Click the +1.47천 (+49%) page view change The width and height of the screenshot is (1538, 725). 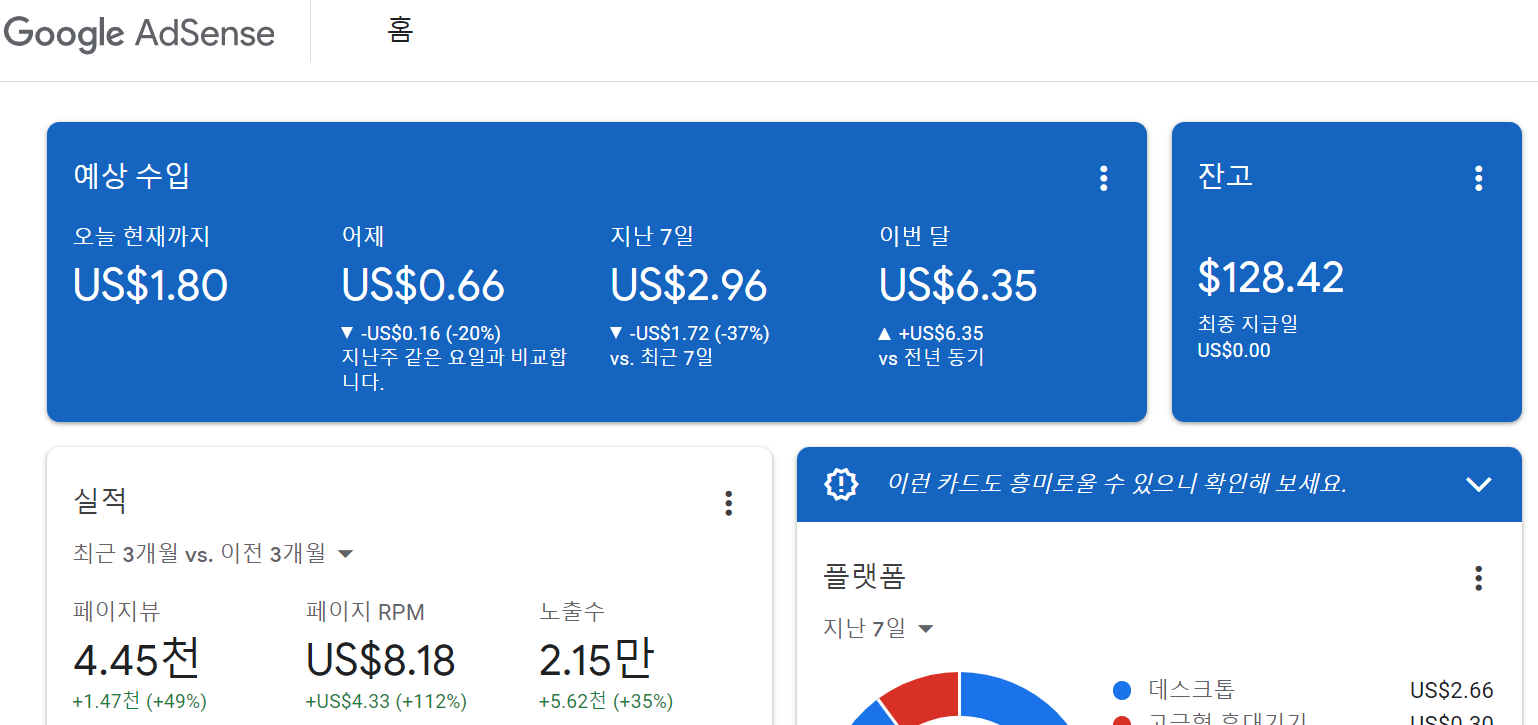(x=140, y=701)
